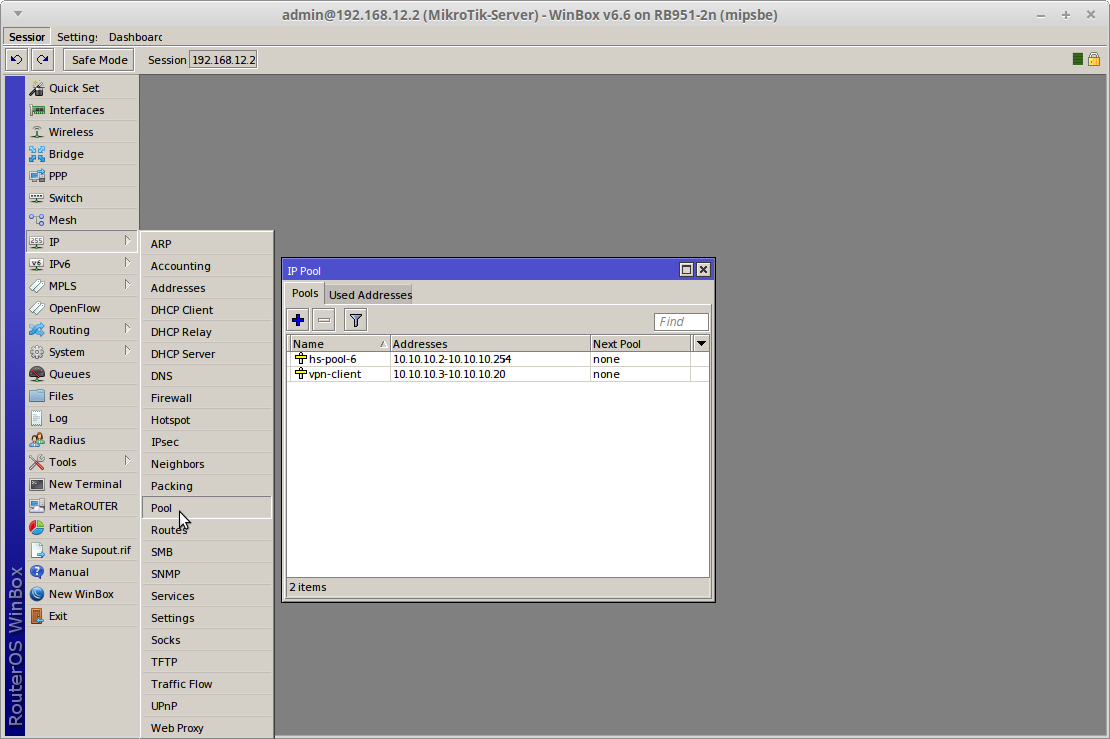Select Firewall in the IP submenu

point(207,397)
